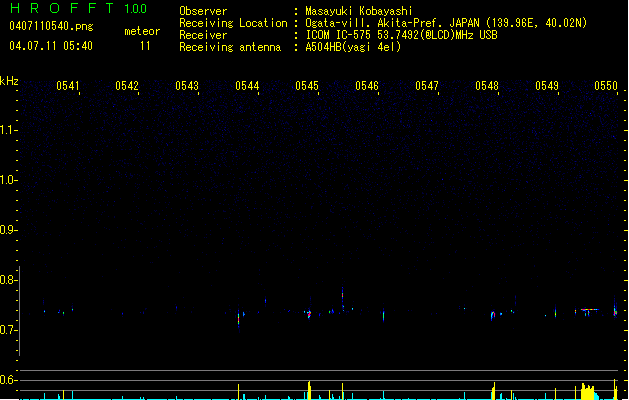Screen dimensions: 629x400
Task: Click the 0548 time marker
Action: pos(487,86)
